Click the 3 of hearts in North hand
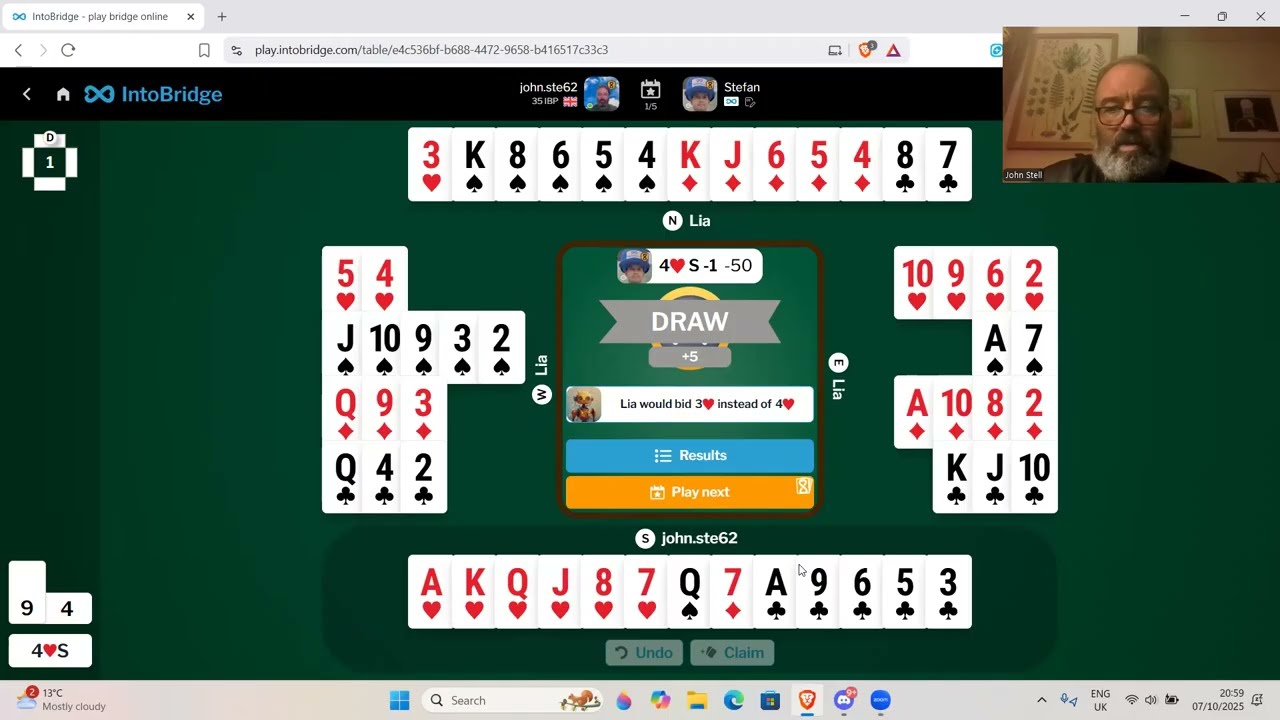The width and height of the screenshot is (1280, 720). 431,164
